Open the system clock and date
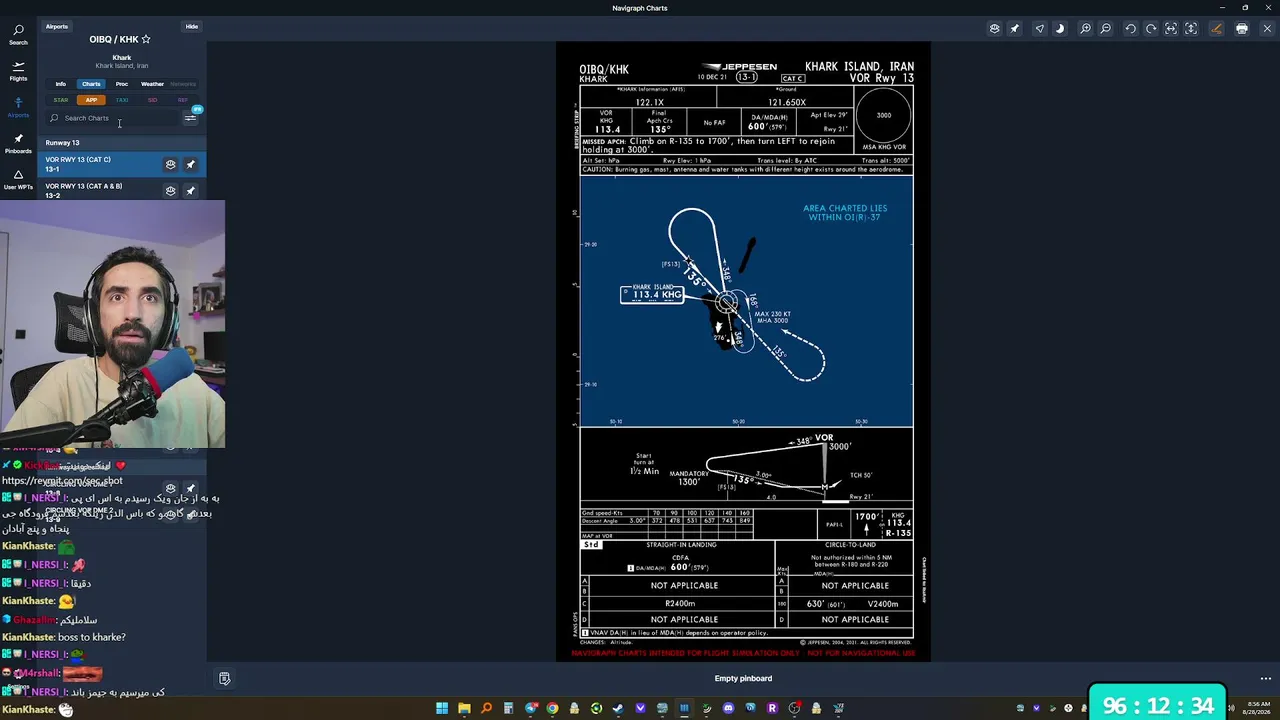The height and width of the screenshot is (720, 1280). 1257,708
